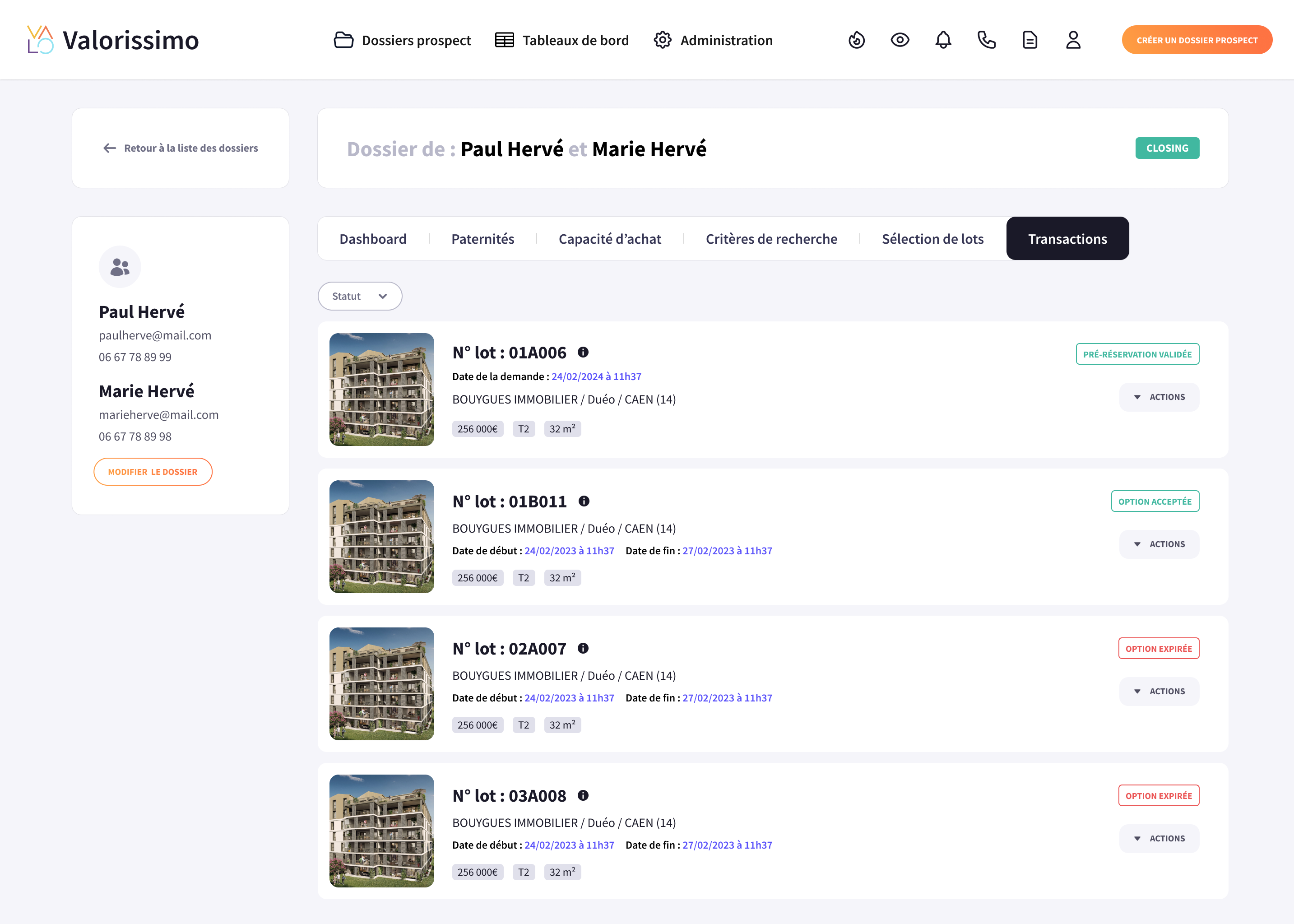Click Créer un dossier prospect button

click(1196, 40)
